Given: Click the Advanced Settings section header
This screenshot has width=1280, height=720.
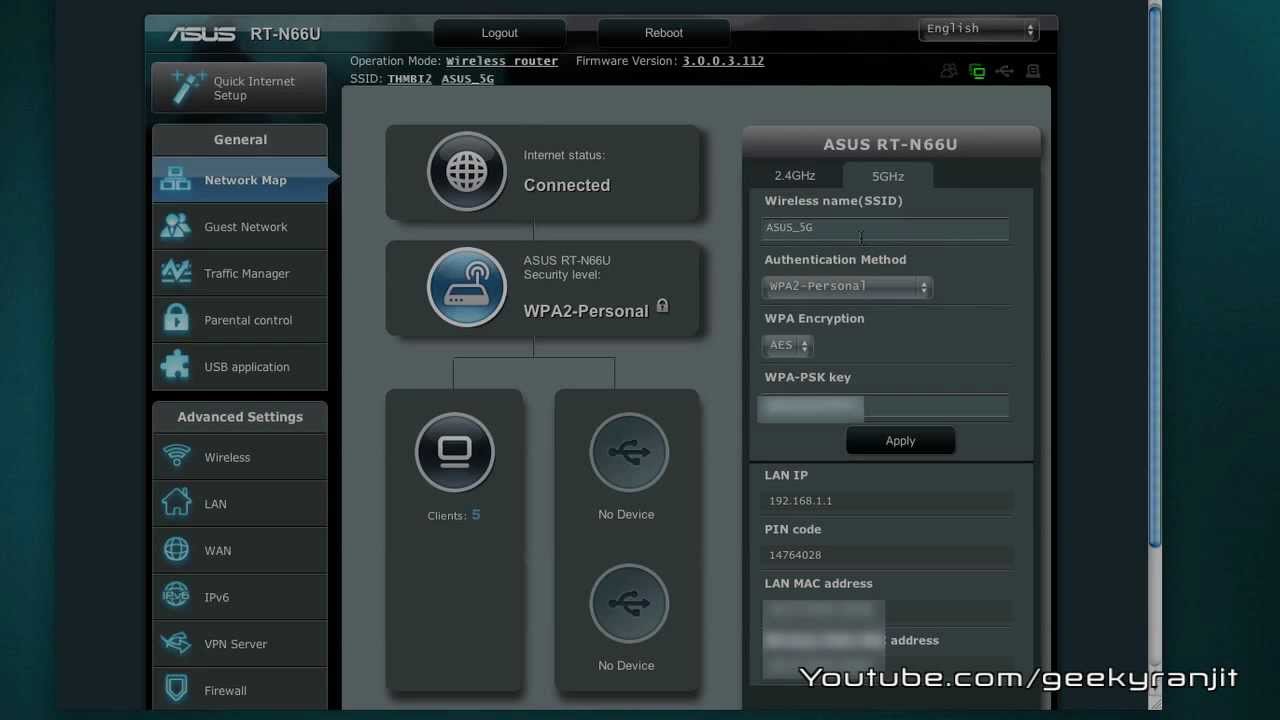Looking at the screenshot, I should tap(240, 417).
